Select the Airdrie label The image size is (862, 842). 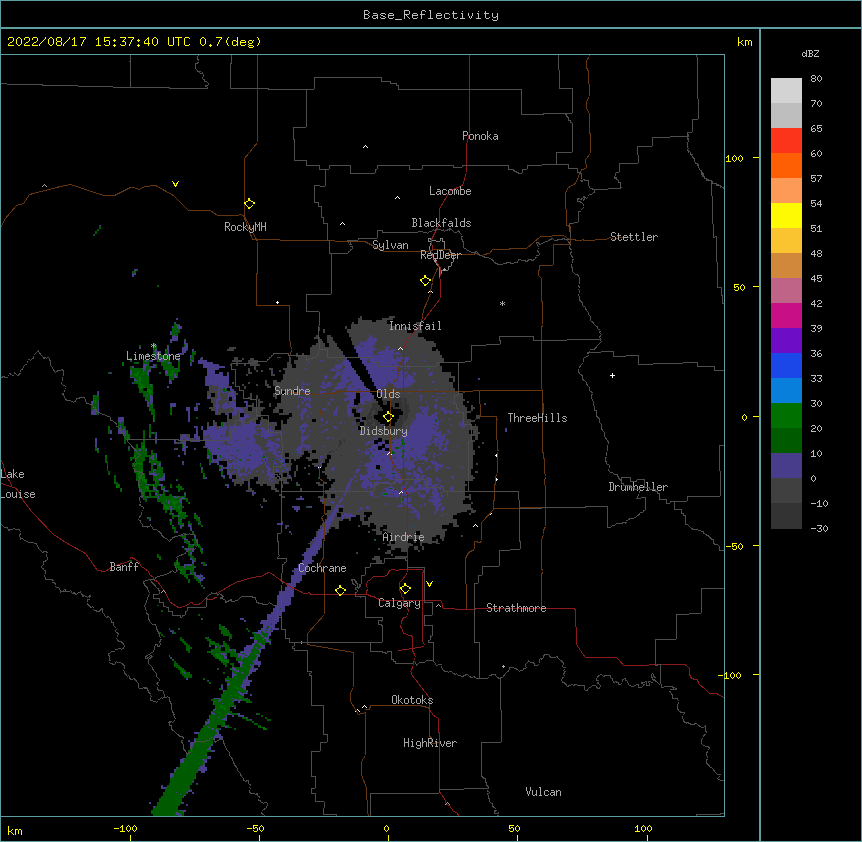coord(404,537)
